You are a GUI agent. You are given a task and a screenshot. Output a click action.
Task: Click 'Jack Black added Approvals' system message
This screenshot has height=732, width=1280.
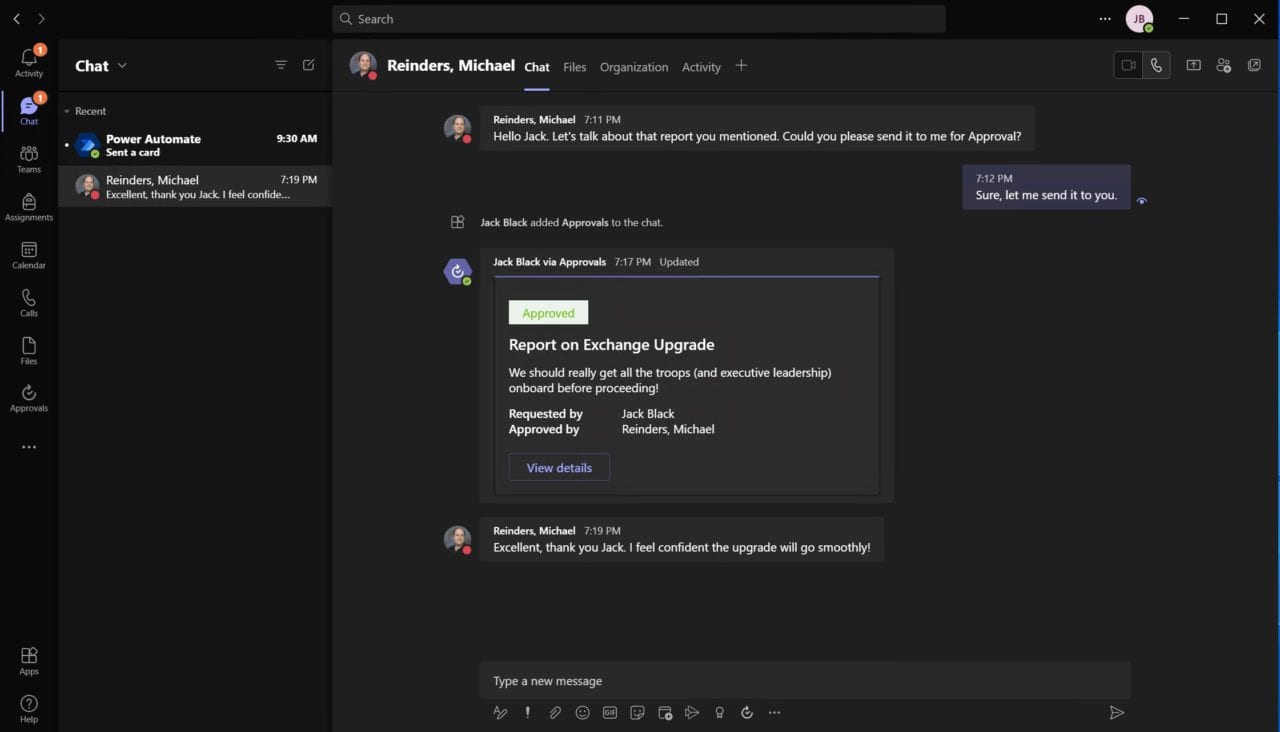pos(571,222)
